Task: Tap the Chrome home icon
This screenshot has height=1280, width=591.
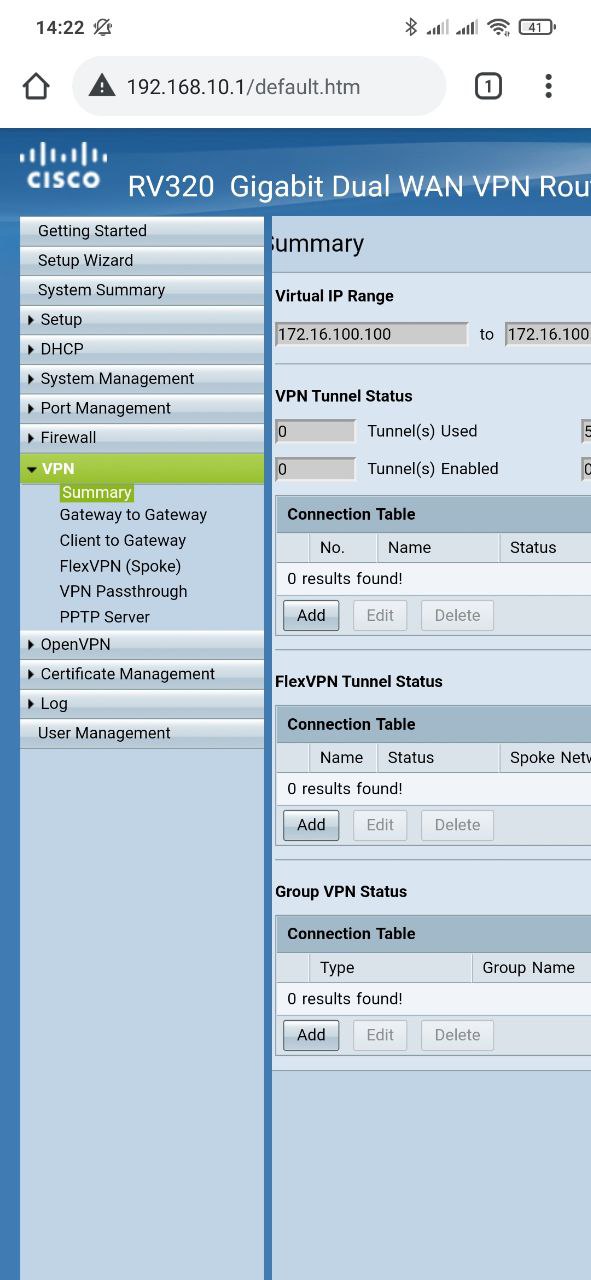Action: click(x=36, y=87)
